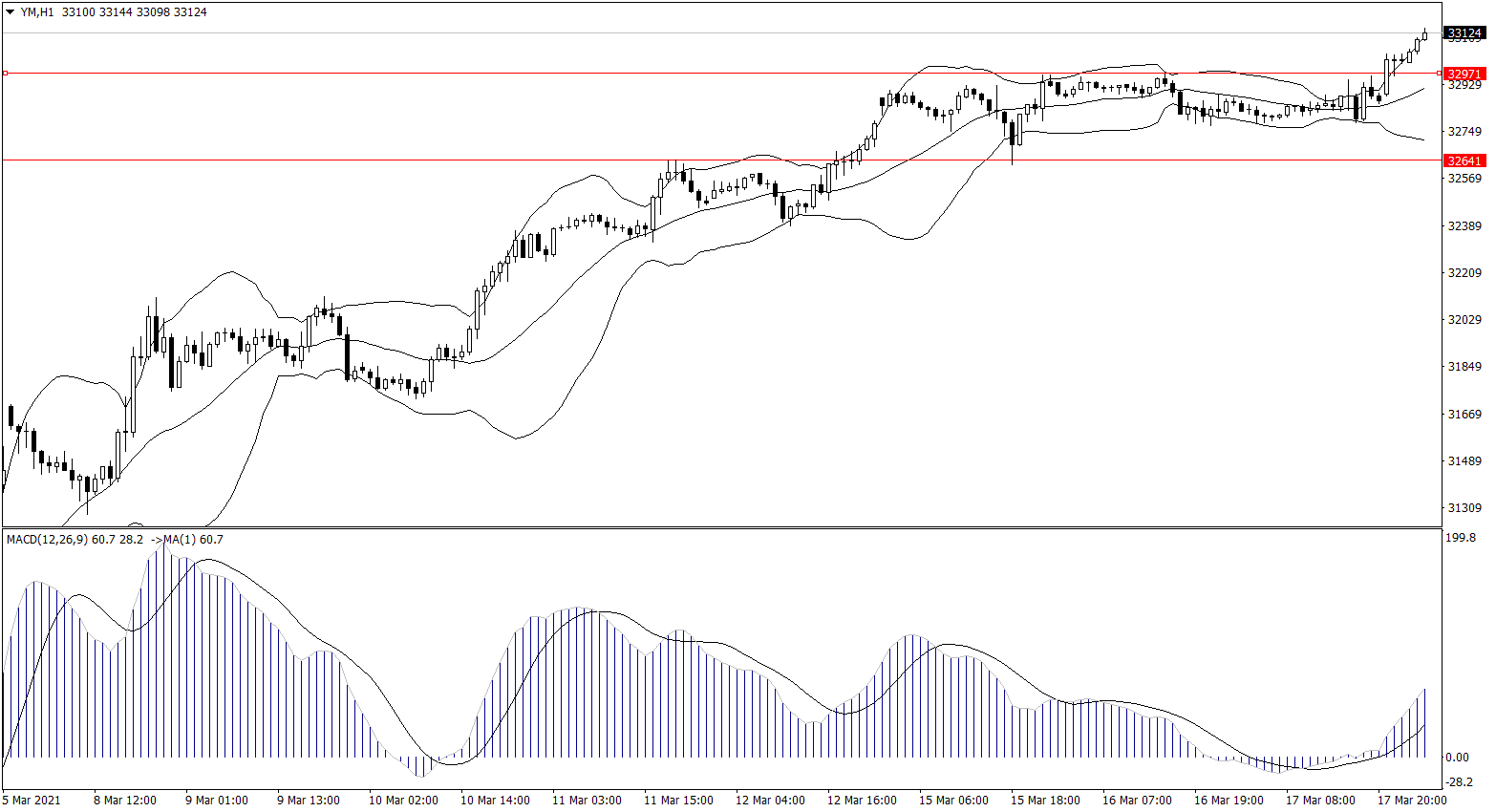
Task: Click the red 32971 price label
Action: 1464,74
